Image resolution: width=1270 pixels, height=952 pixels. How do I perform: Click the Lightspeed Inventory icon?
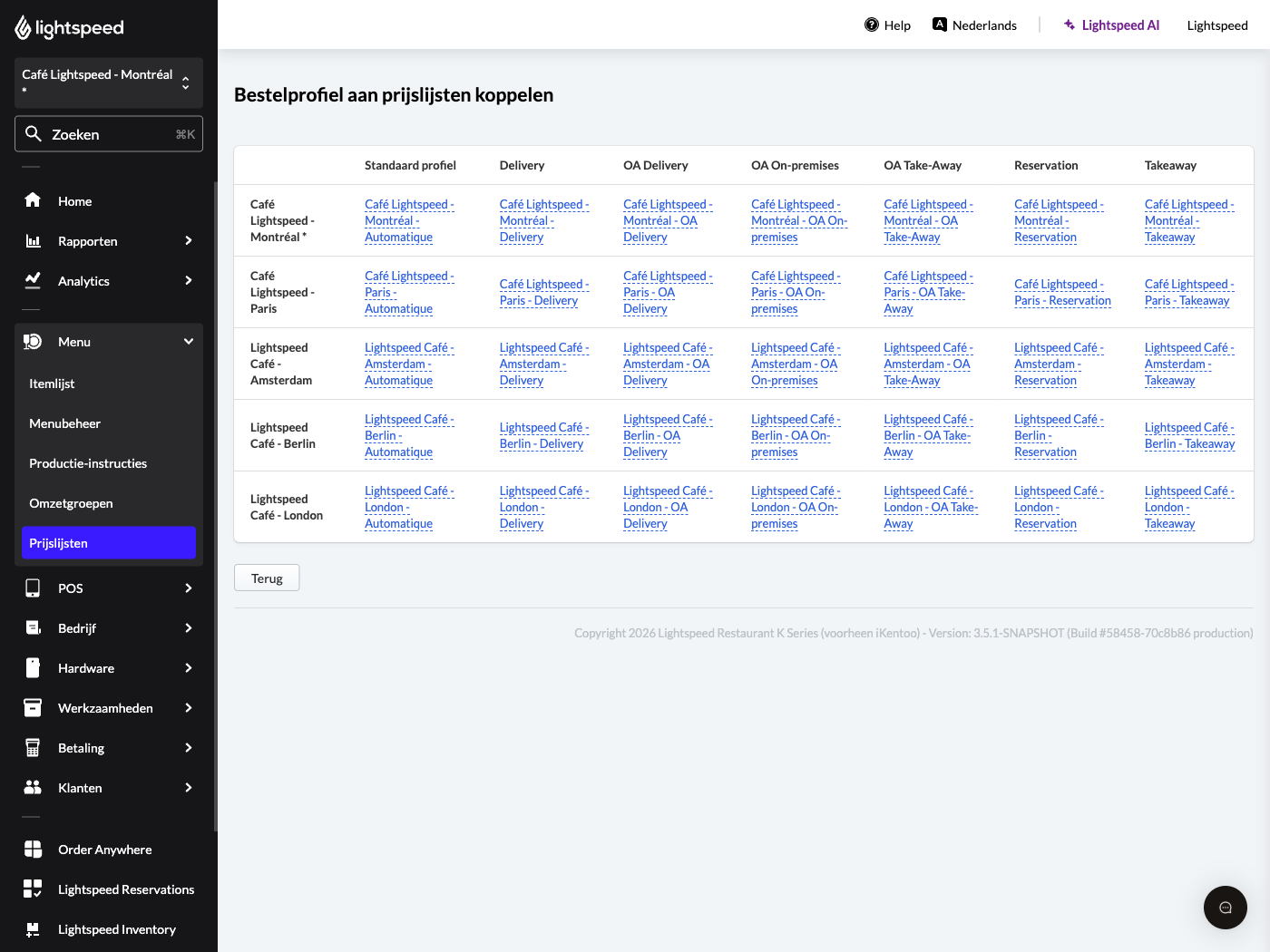click(x=33, y=928)
